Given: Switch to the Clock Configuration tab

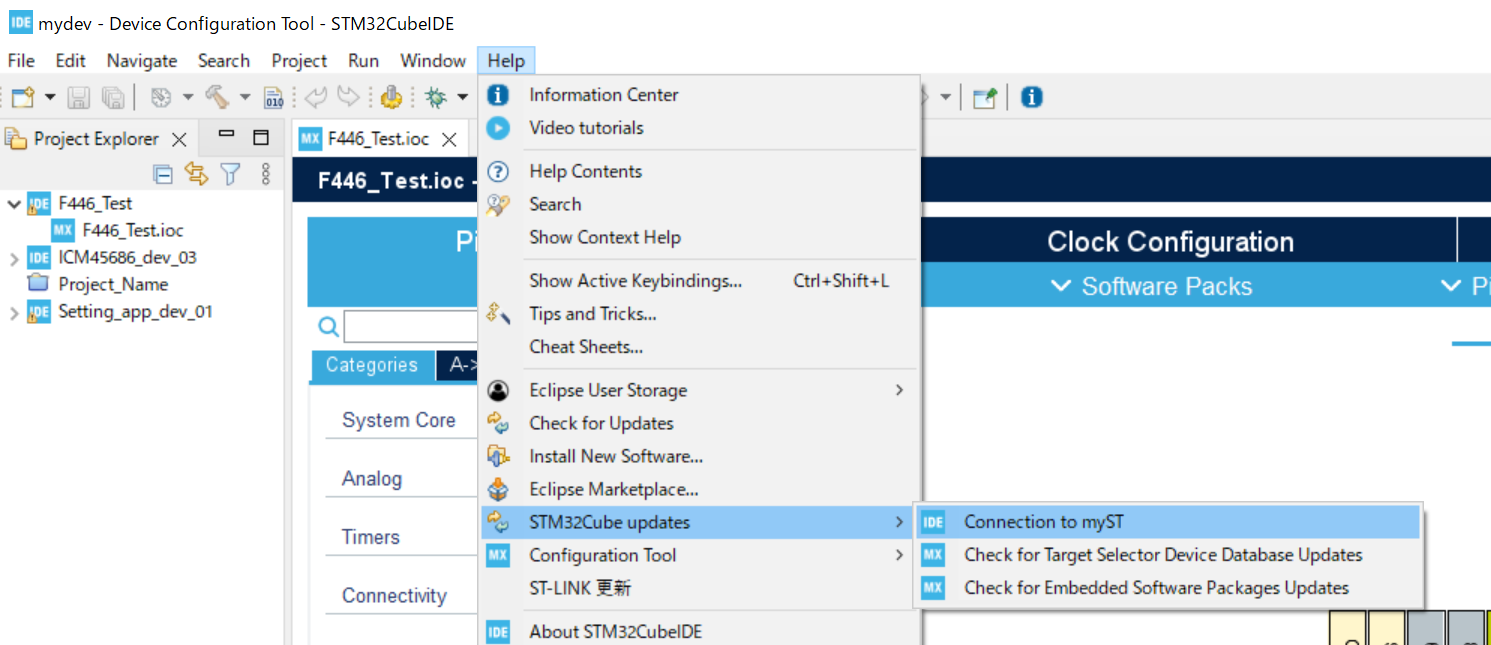Looking at the screenshot, I should 1170,242.
